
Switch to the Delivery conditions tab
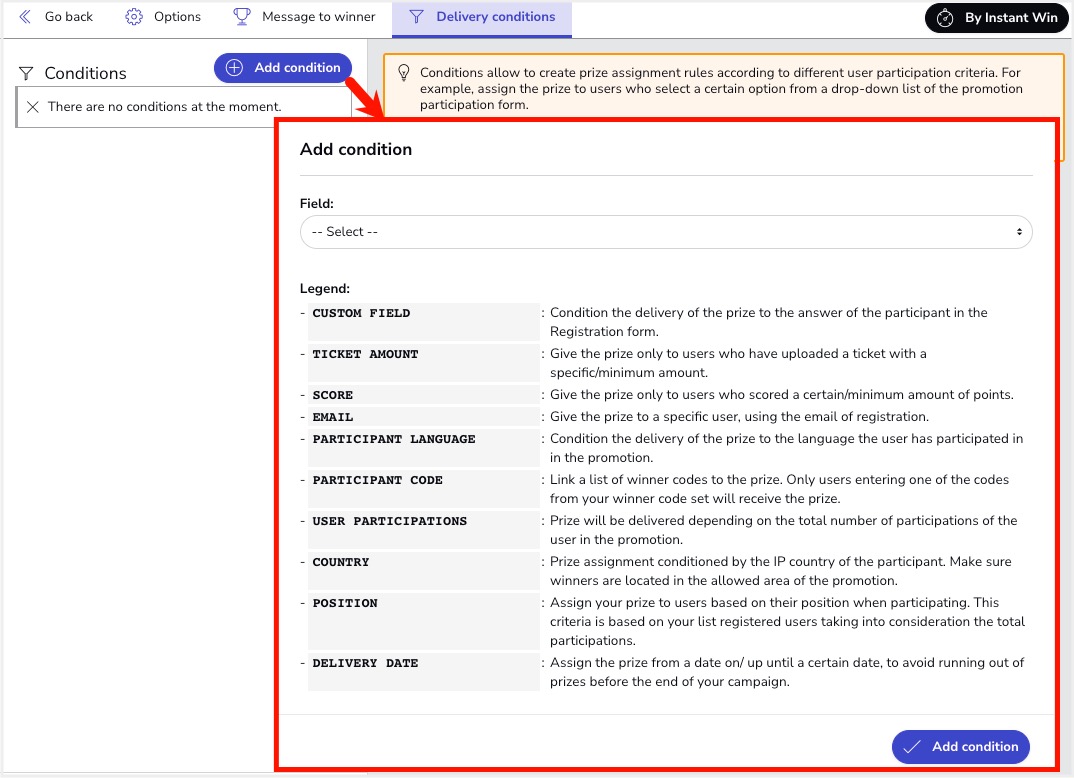click(x=495, y=17)
